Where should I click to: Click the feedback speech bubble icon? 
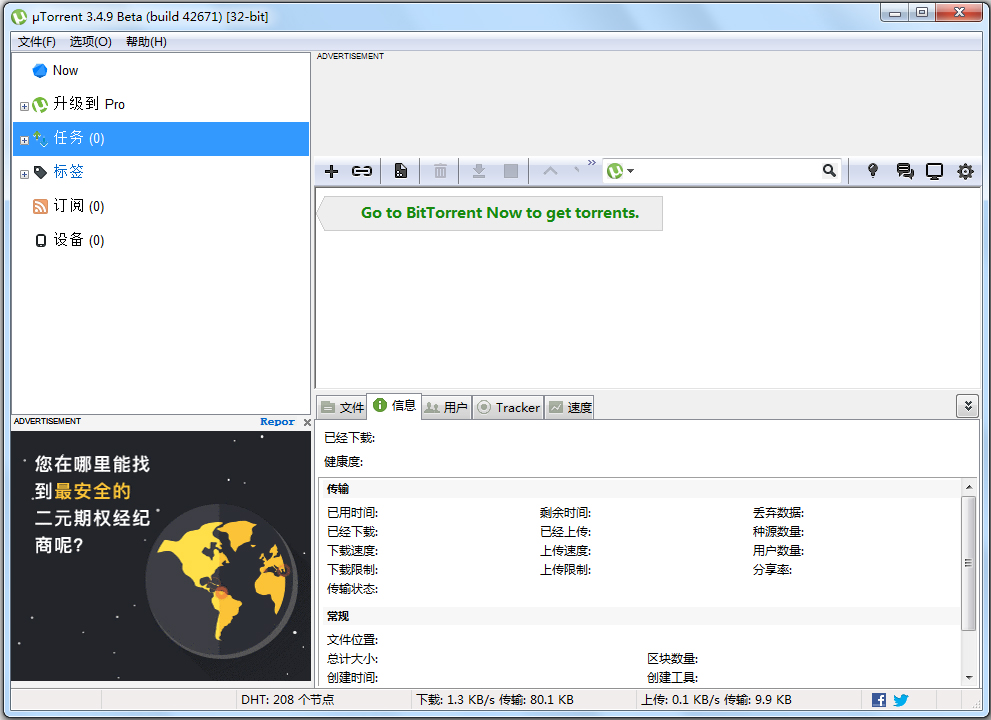click(904, 171)
